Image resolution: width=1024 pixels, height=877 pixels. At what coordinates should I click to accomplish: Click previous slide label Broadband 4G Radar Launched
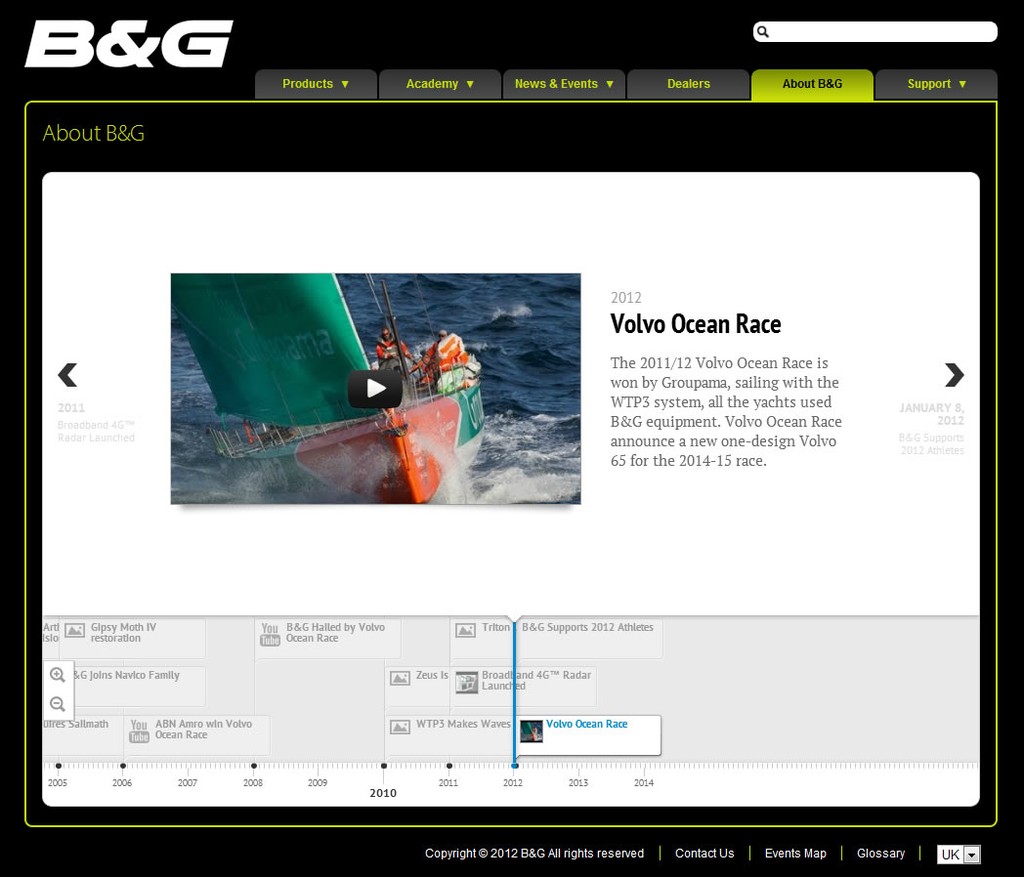coord(96,431)
